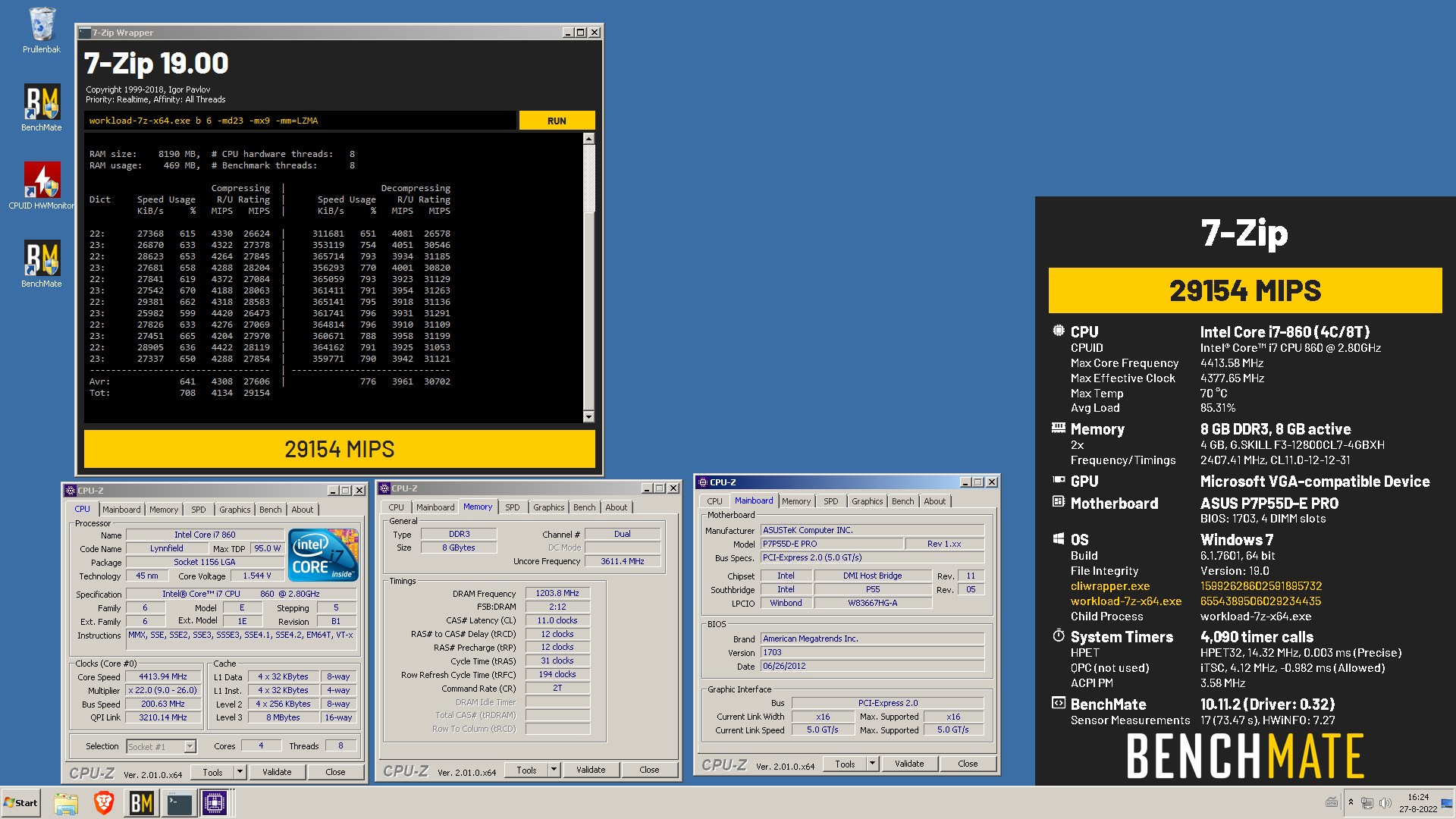Viewport: 1456px width, 819px height.
Task: Click the mainboard model field P7P55D-E PRO
Action: [x=832, y=544]
